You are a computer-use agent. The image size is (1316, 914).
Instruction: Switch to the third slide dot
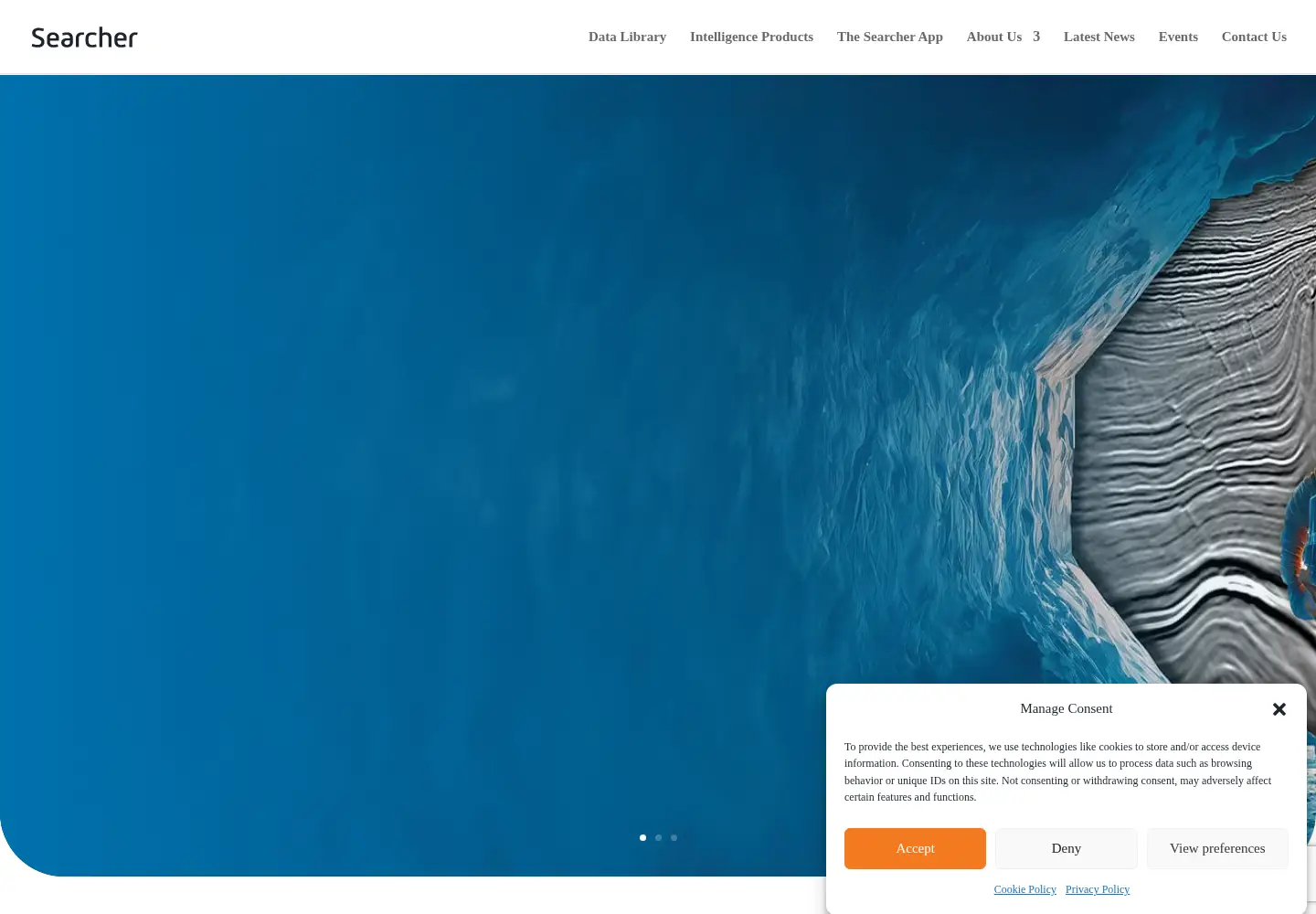coord(674,837)
